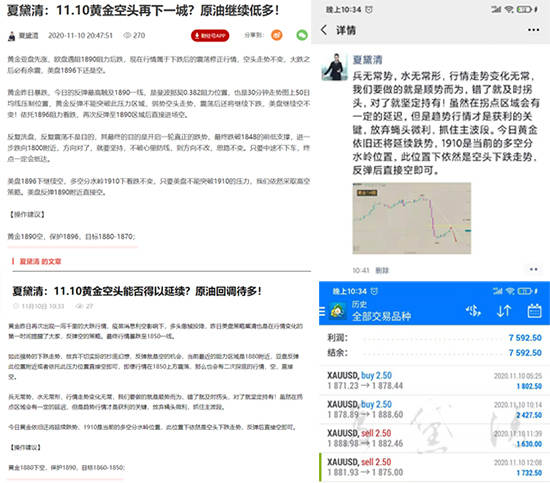
Task: Click the article timestamp 2020-11-10 20:47:51
Action: point(80,35)
